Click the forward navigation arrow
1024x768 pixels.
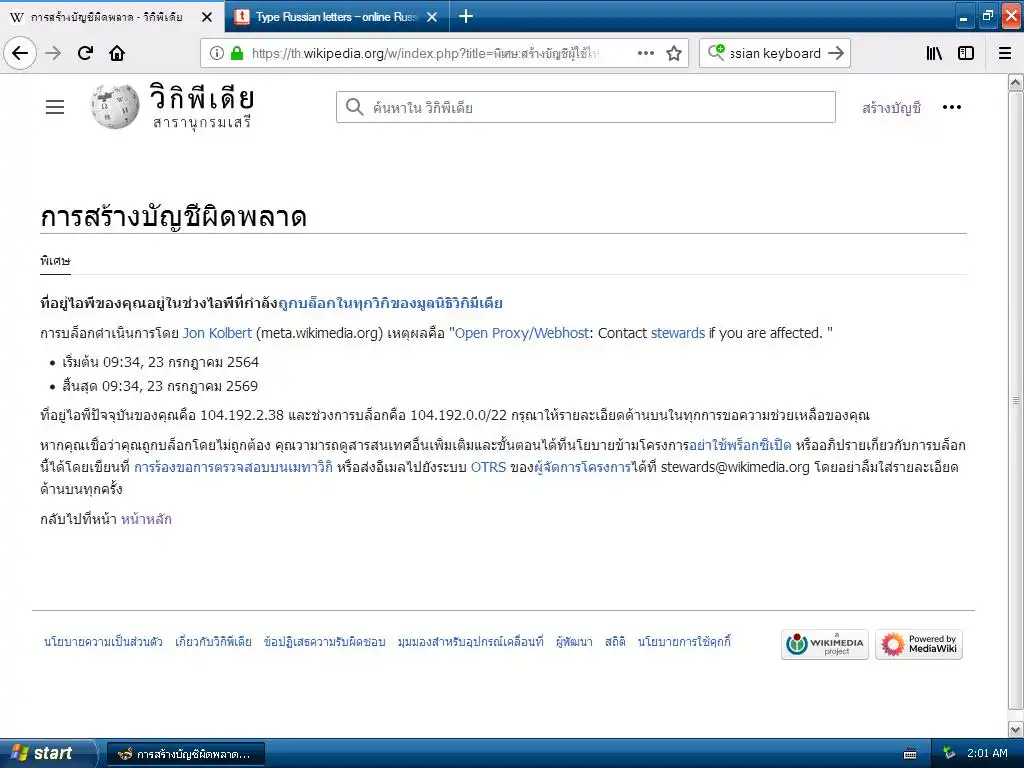pos(54,53)
